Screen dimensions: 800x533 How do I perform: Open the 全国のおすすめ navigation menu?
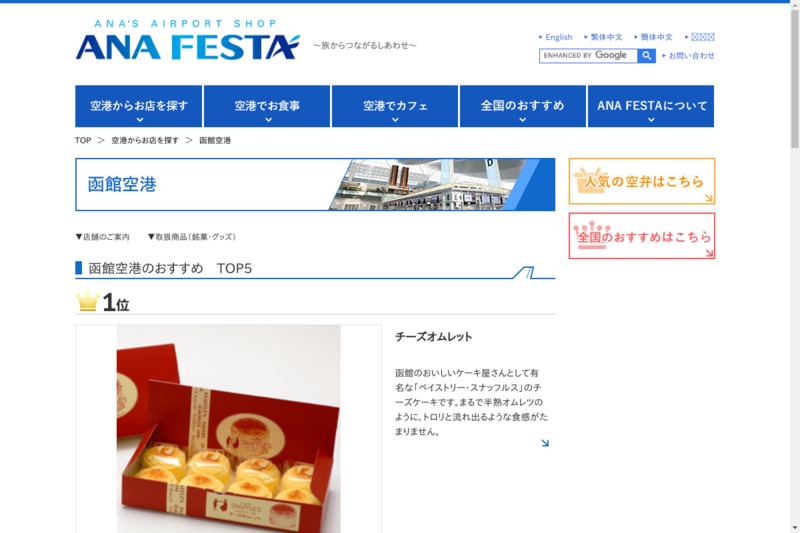tap(523, 106)
